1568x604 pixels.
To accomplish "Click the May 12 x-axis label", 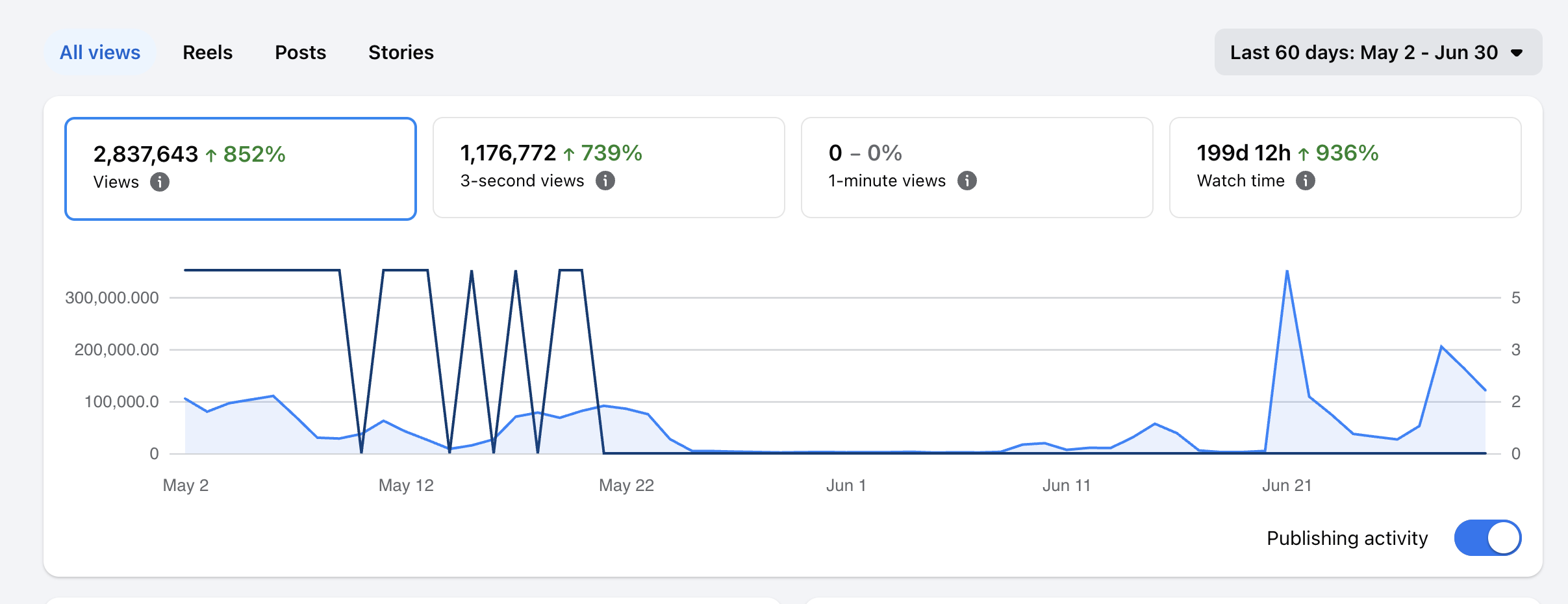I will point(406,485).
